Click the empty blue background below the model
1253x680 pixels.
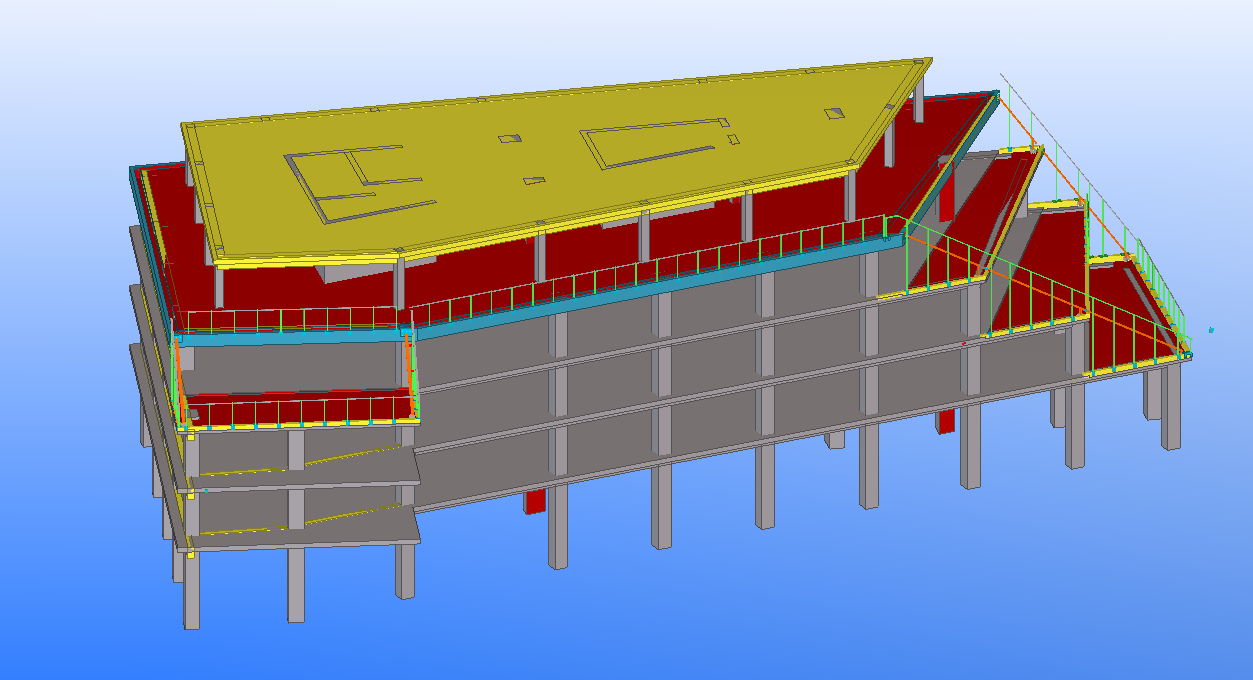[700, 620]
